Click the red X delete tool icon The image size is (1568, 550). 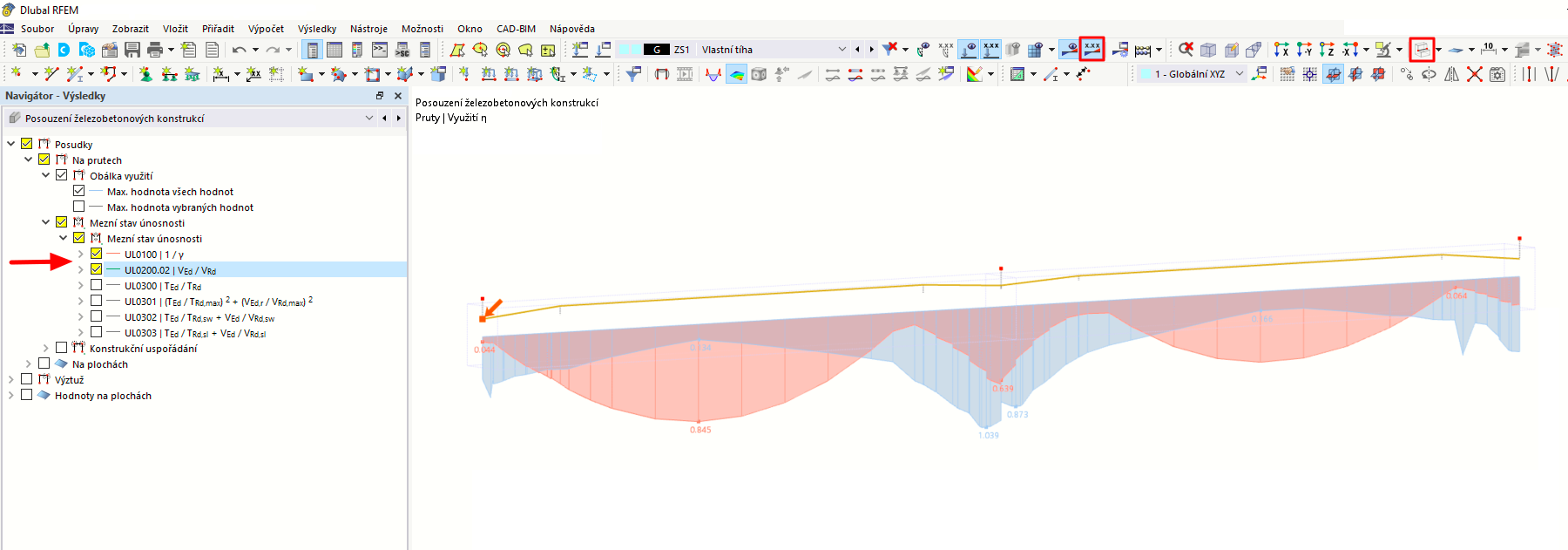tap(1474, 74)
